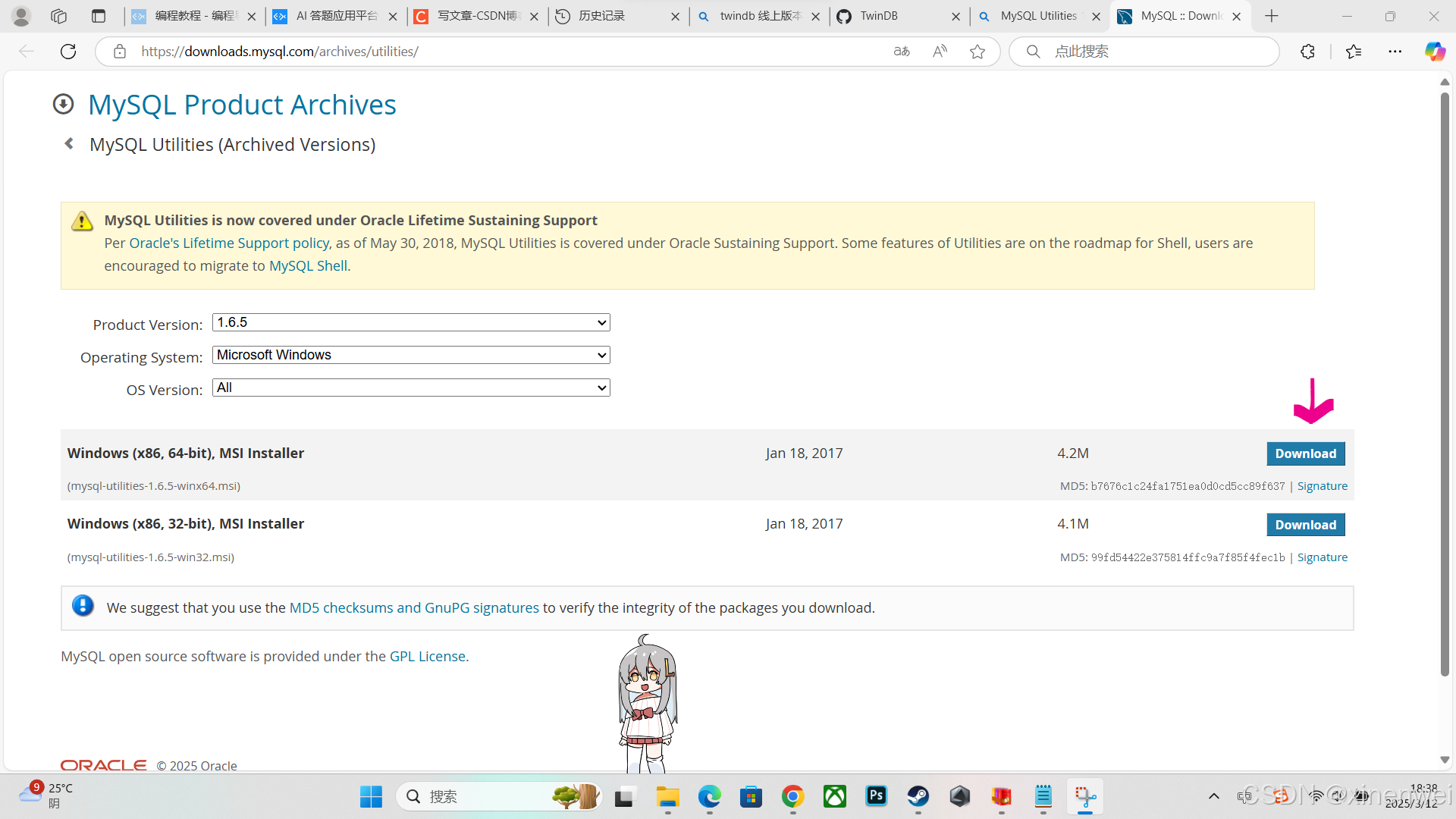Screen dimensions: 1456x819
Task: Click the read aloud icon in address bar
Action: click(x=940, y=52)
